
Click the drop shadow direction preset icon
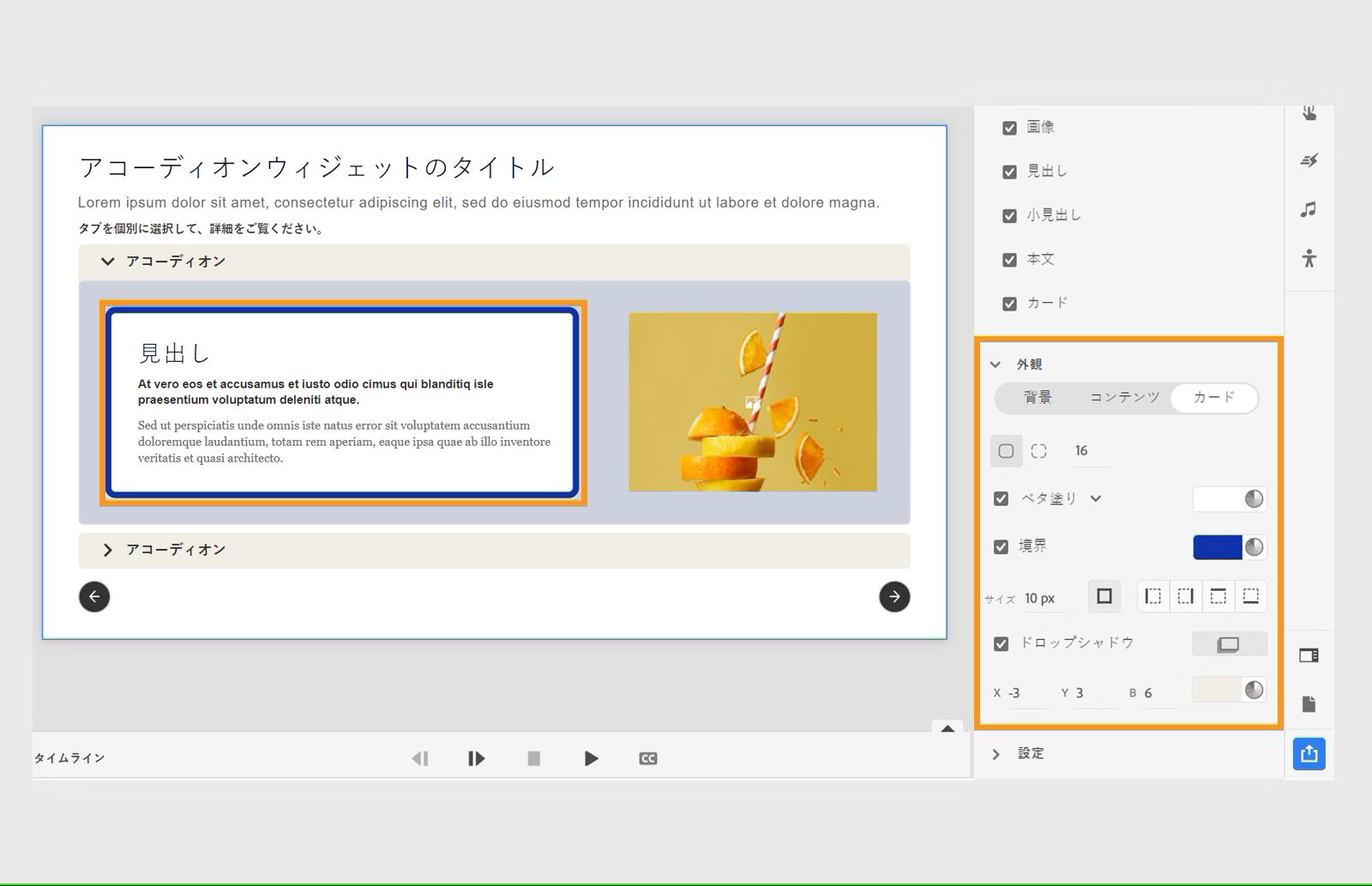[x=1229, y=643]
